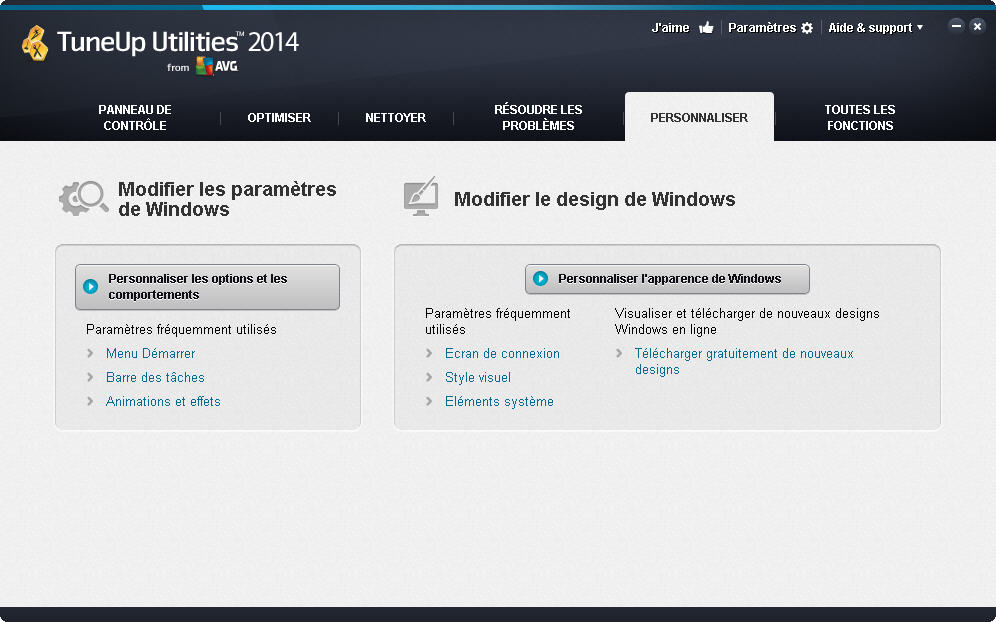The width and height of the screenshot is (996, 622).
Task: Click the monitor with brush design icon
Action: click(x=421, y=196)
